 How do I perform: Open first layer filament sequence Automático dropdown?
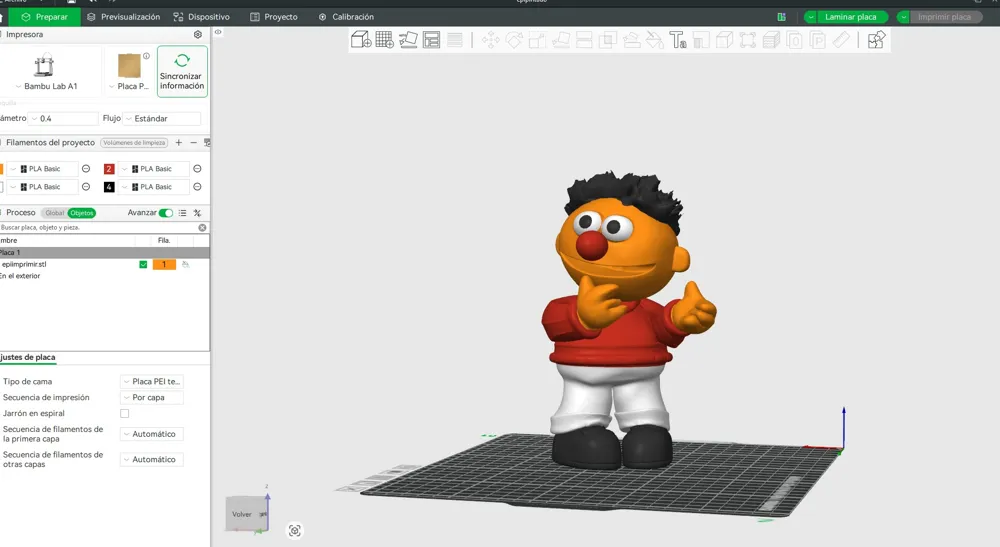coord(152,434)
